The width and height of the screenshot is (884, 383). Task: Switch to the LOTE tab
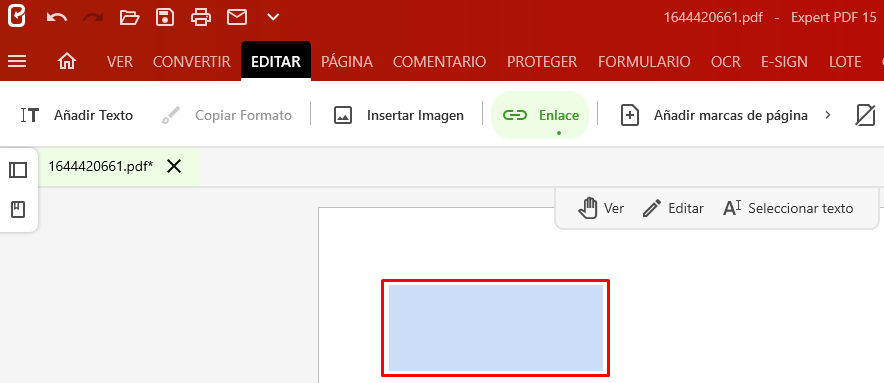click(x=845, y=61)
